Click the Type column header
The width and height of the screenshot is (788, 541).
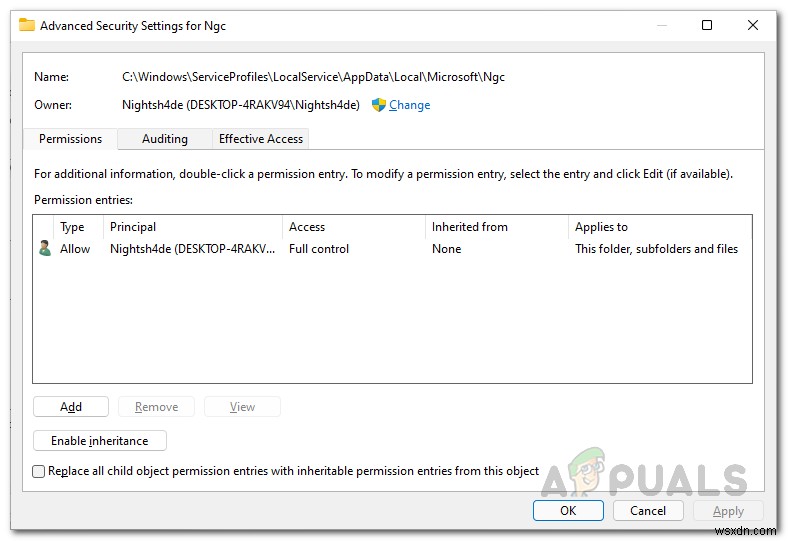pyautogui.click(x=78, y=227)
